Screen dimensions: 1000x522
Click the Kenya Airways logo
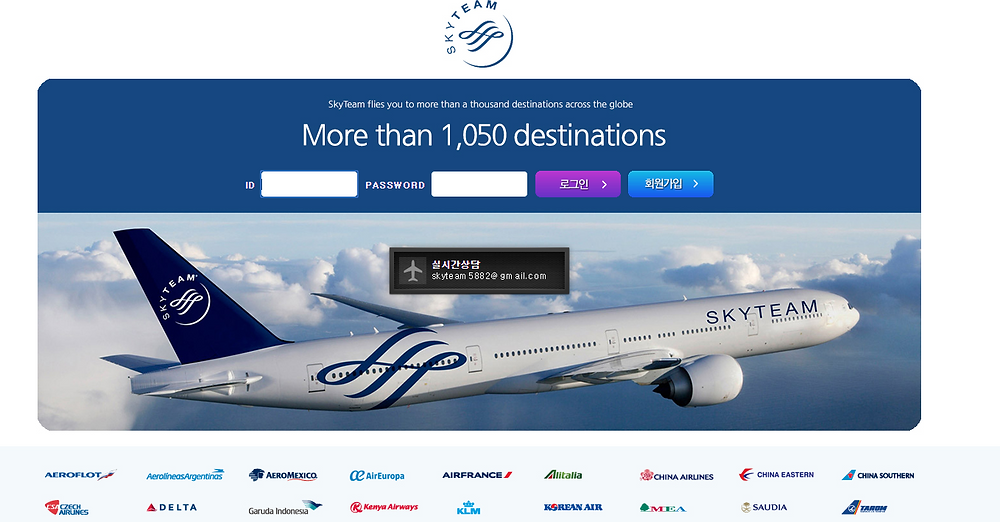(x=384, y=507)
